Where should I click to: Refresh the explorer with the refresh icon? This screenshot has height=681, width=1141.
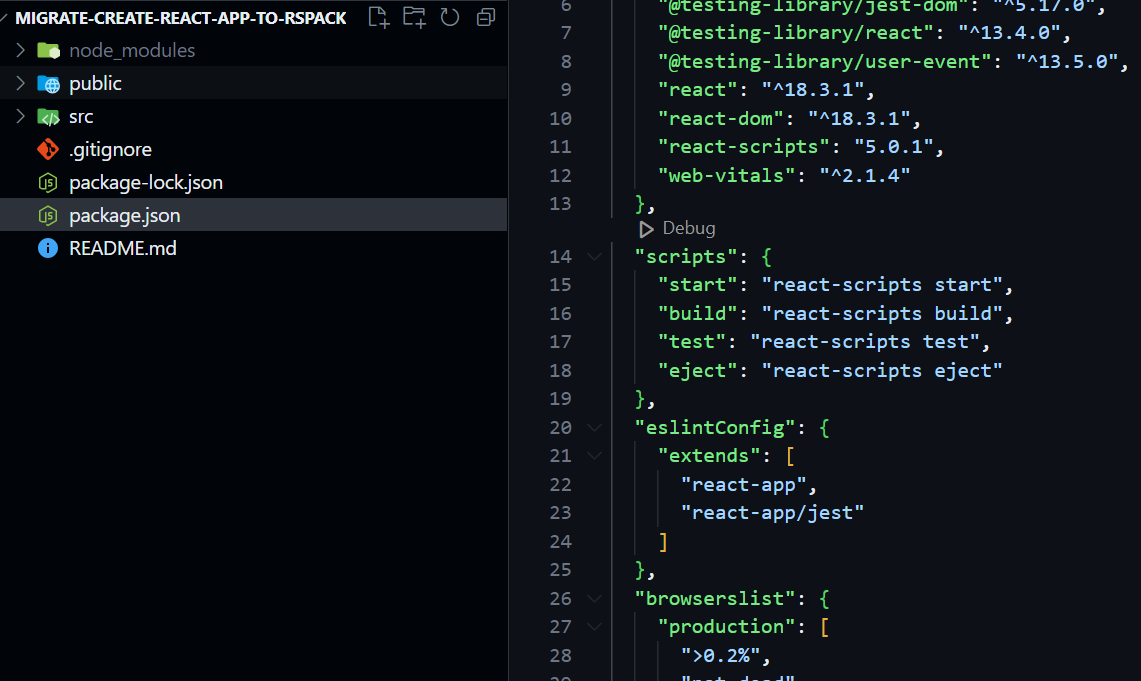pos(450,17)
